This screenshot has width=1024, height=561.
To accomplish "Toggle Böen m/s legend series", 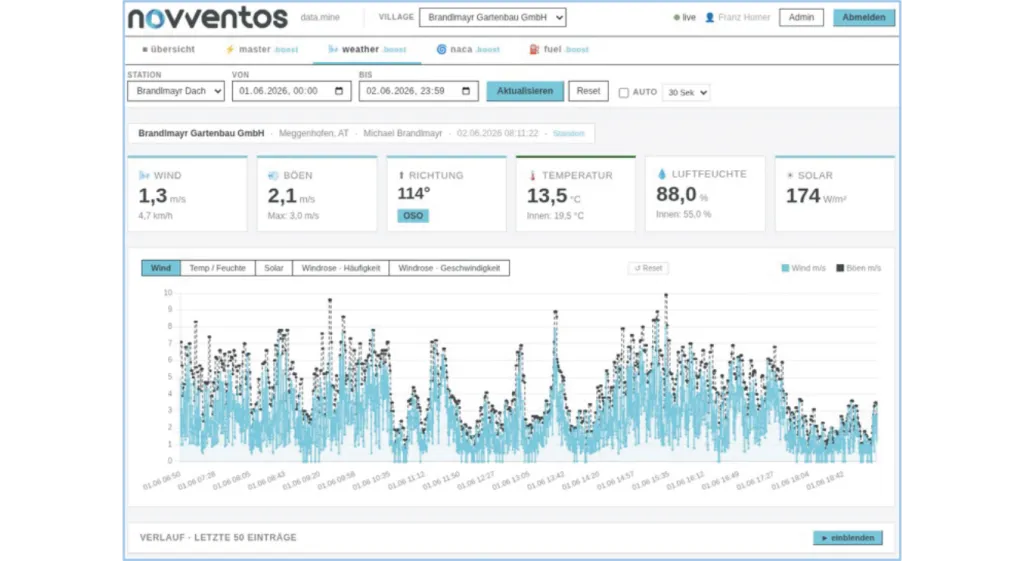I will (859, 268).
